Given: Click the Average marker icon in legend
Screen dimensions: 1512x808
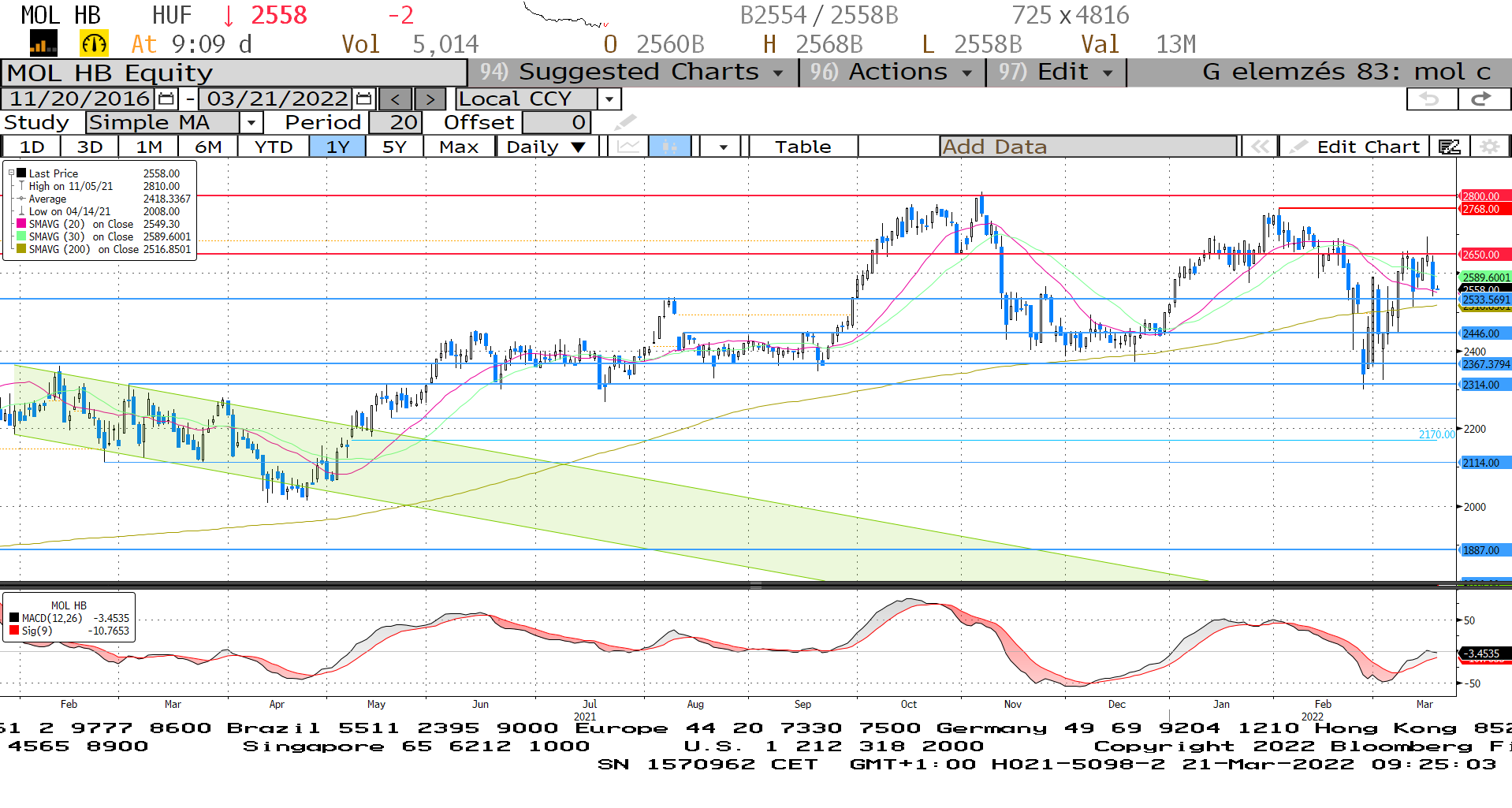Looking at the screenshot, I should click(x=22, y=199).
